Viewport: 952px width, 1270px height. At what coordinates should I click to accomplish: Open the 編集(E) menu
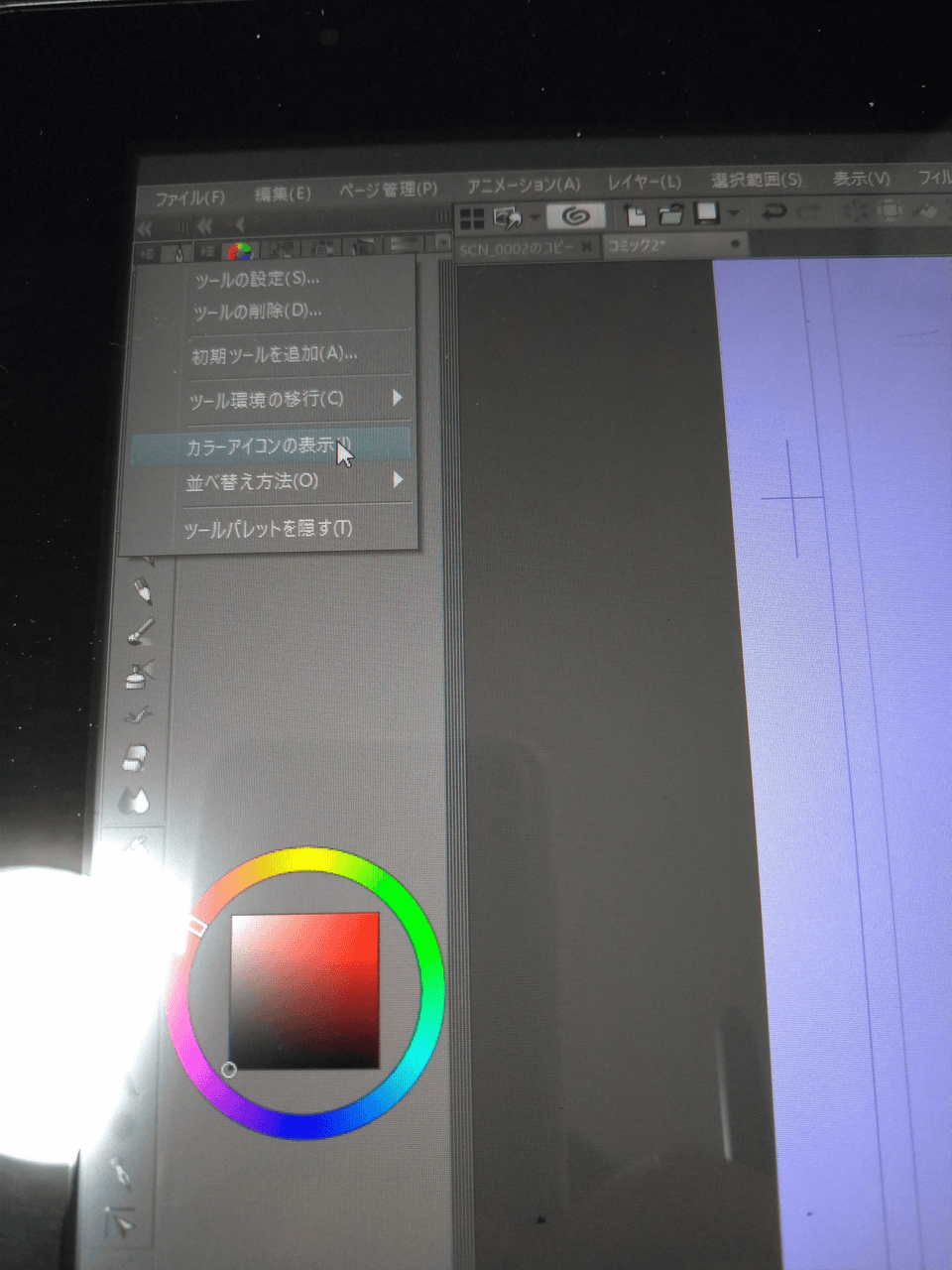point(283,193)
